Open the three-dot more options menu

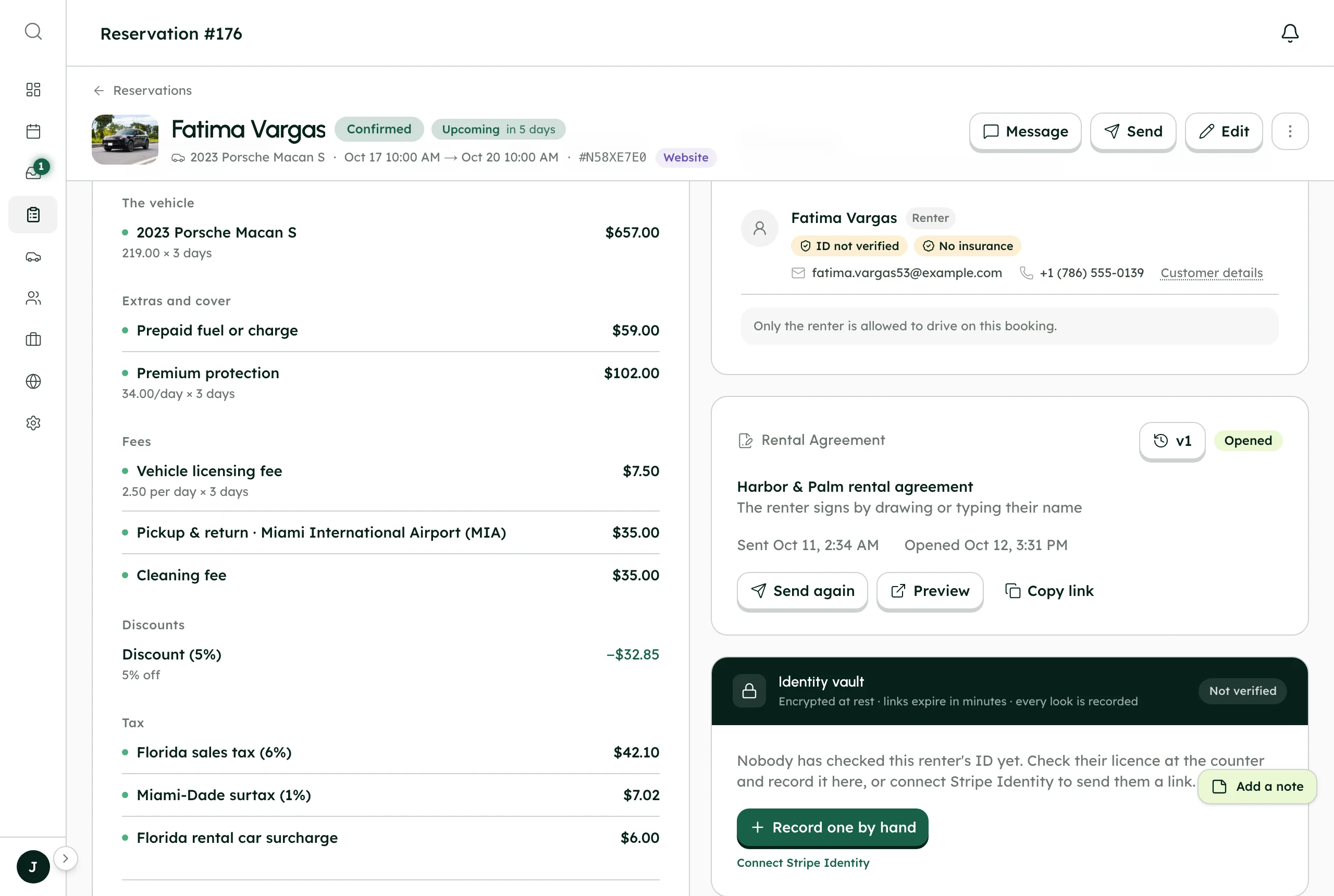(1289, 131)
